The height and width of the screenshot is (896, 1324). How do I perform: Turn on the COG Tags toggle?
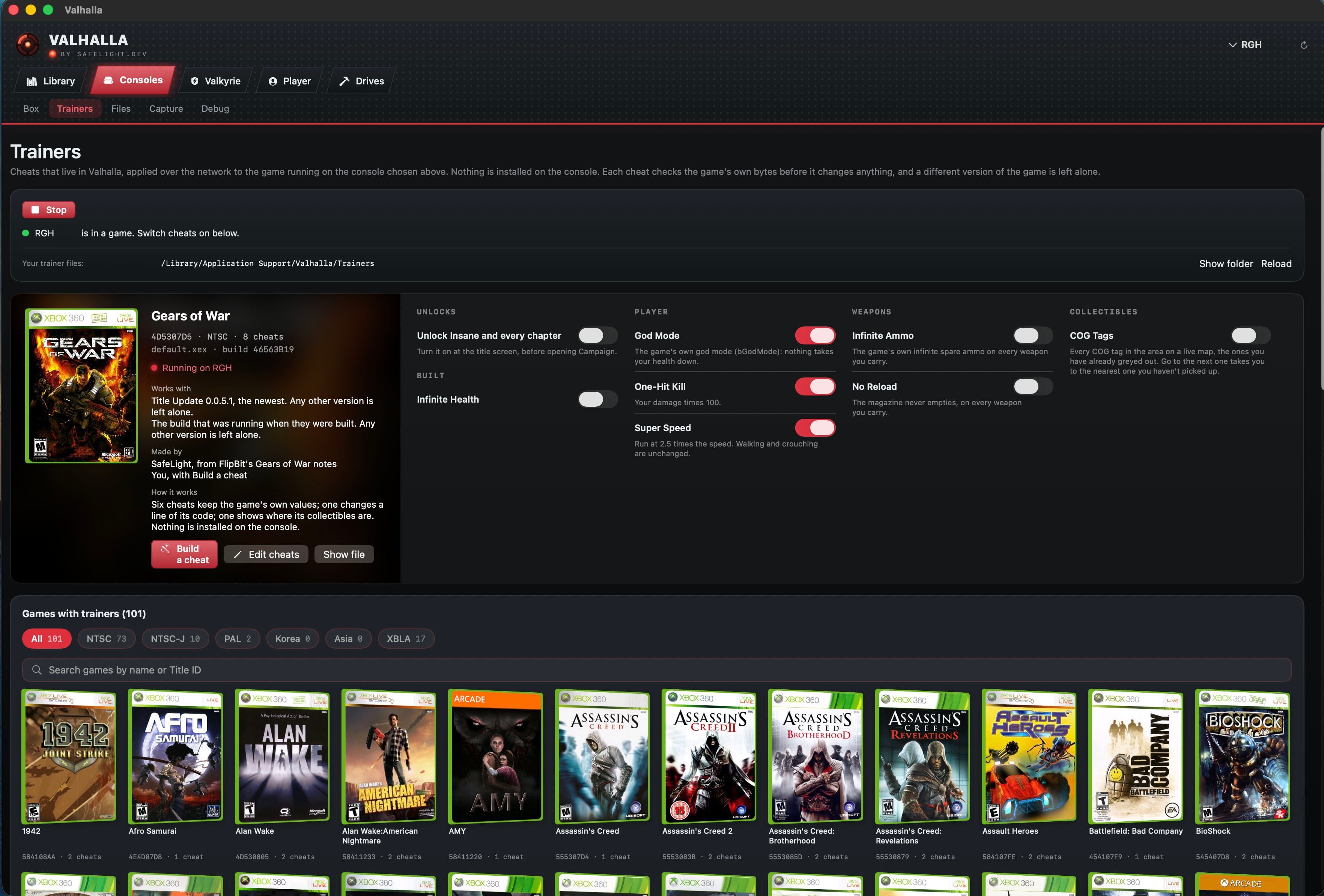(x=1250, y=335)
